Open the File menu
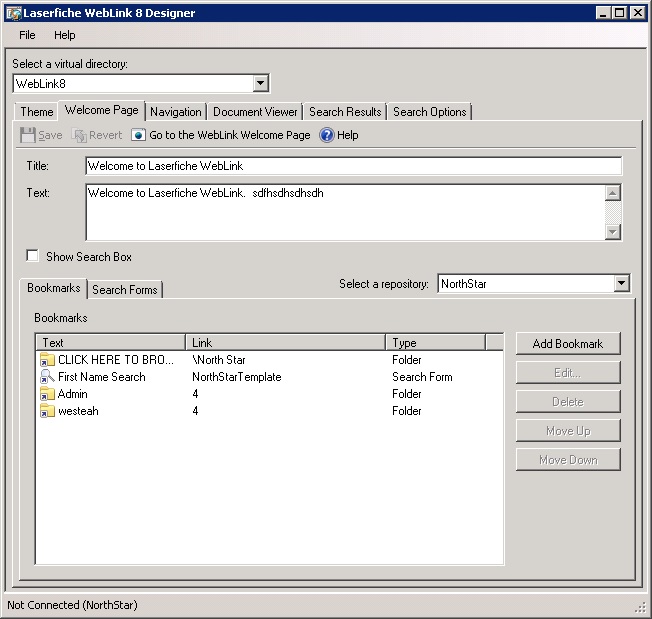Viewport: 652px width, 619px height. pos(27,35)
